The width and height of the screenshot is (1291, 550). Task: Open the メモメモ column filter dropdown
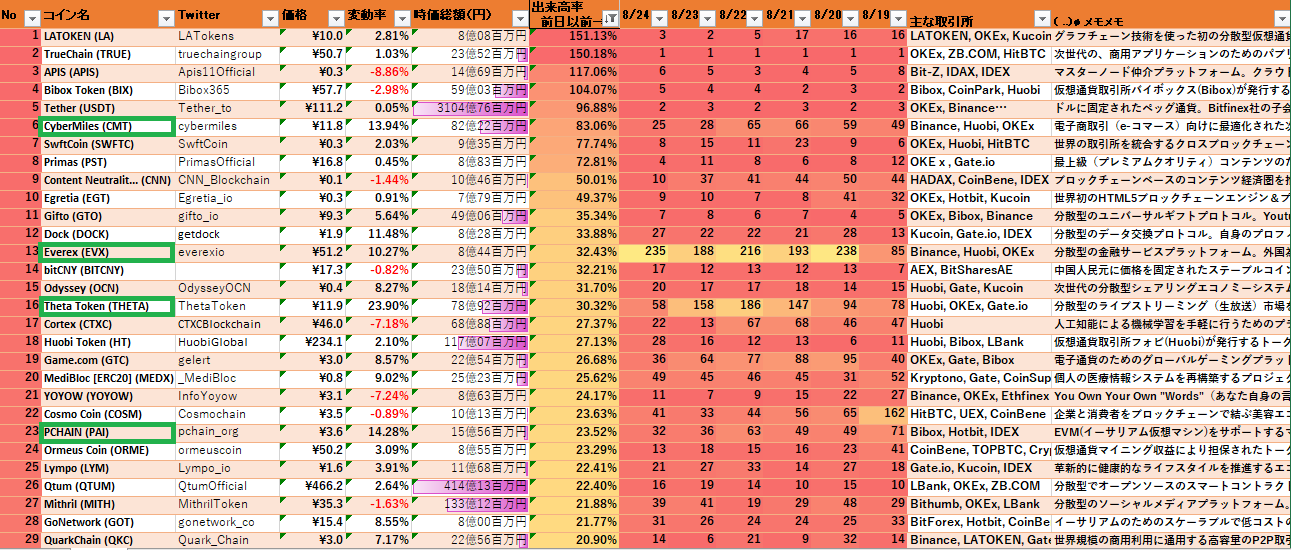(1280, 18)
